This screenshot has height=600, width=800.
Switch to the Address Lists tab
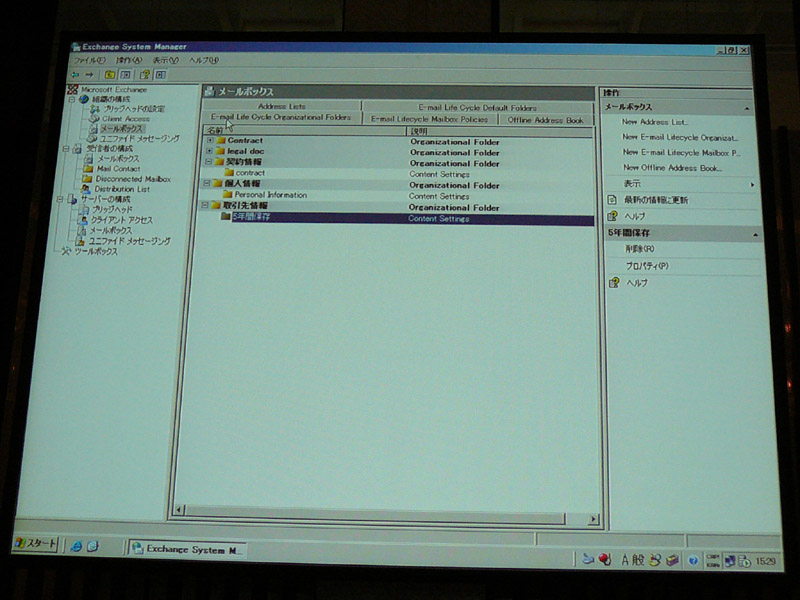click(x=282, y=106)
